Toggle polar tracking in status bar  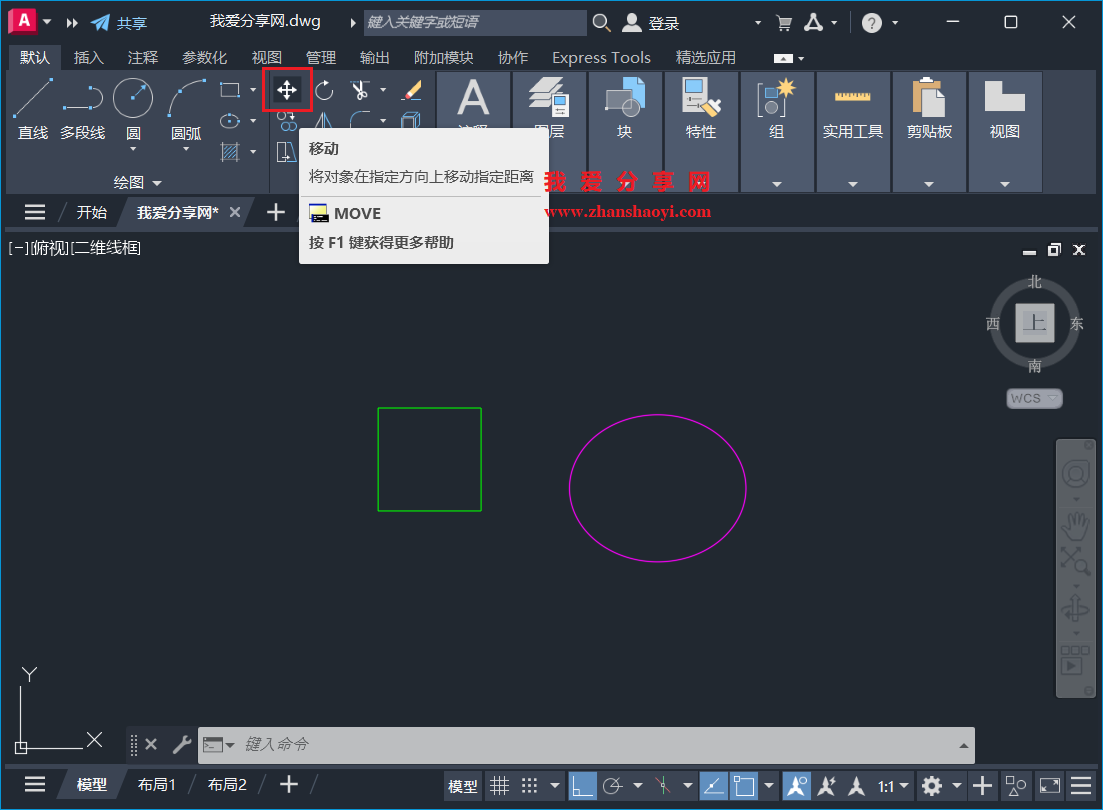tap(613, 785)
